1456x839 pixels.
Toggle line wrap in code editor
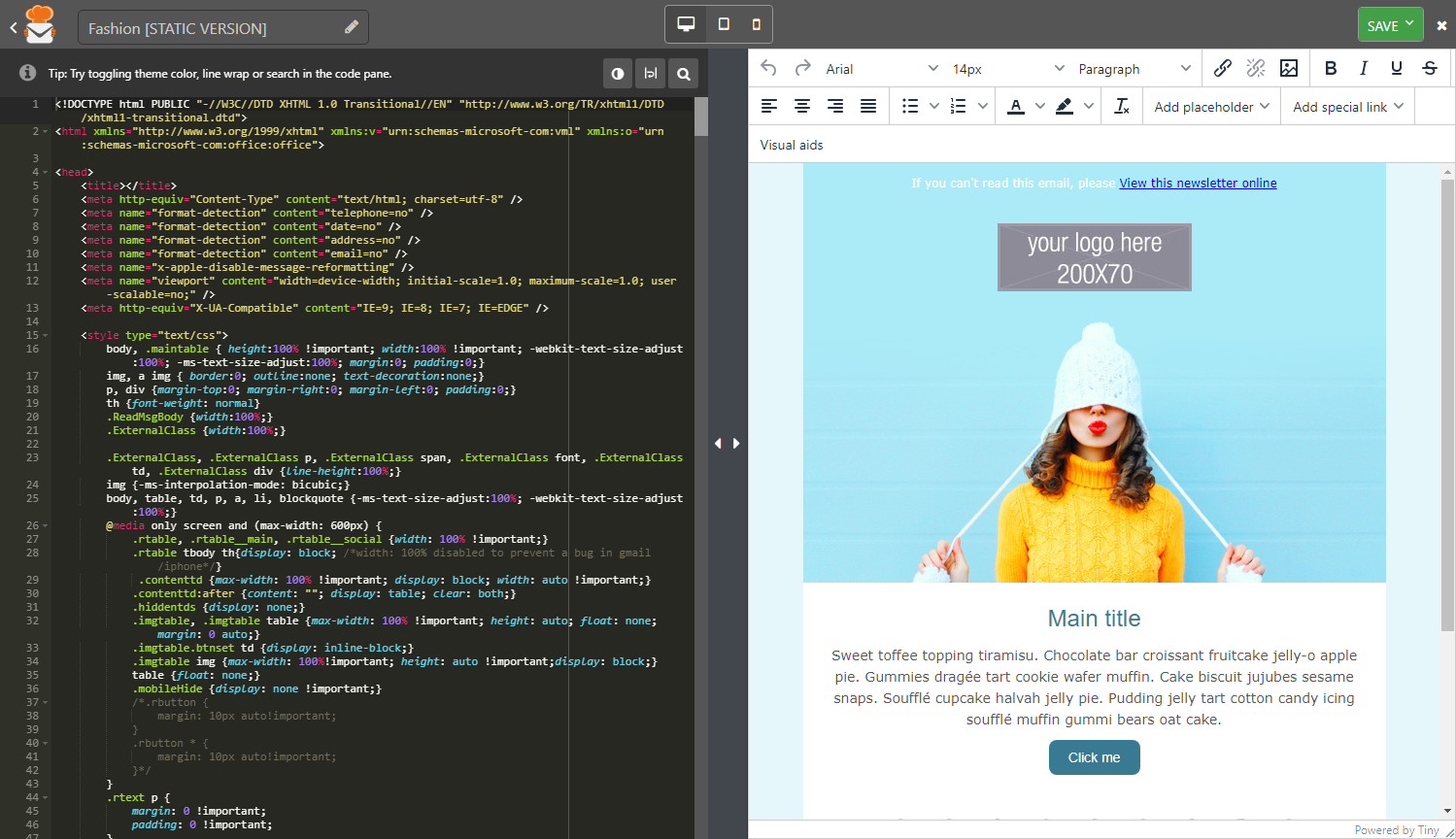click(651, 74)
